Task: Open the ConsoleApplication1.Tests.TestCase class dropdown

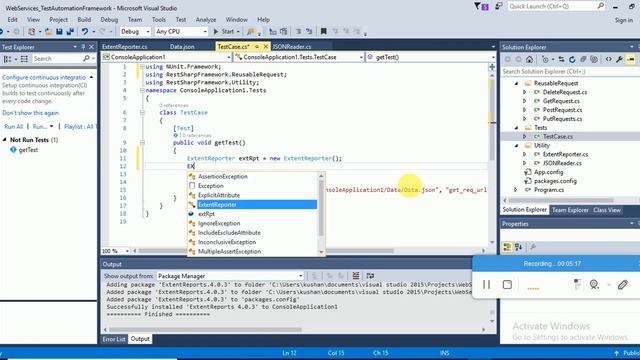Action: click(361, 57)
